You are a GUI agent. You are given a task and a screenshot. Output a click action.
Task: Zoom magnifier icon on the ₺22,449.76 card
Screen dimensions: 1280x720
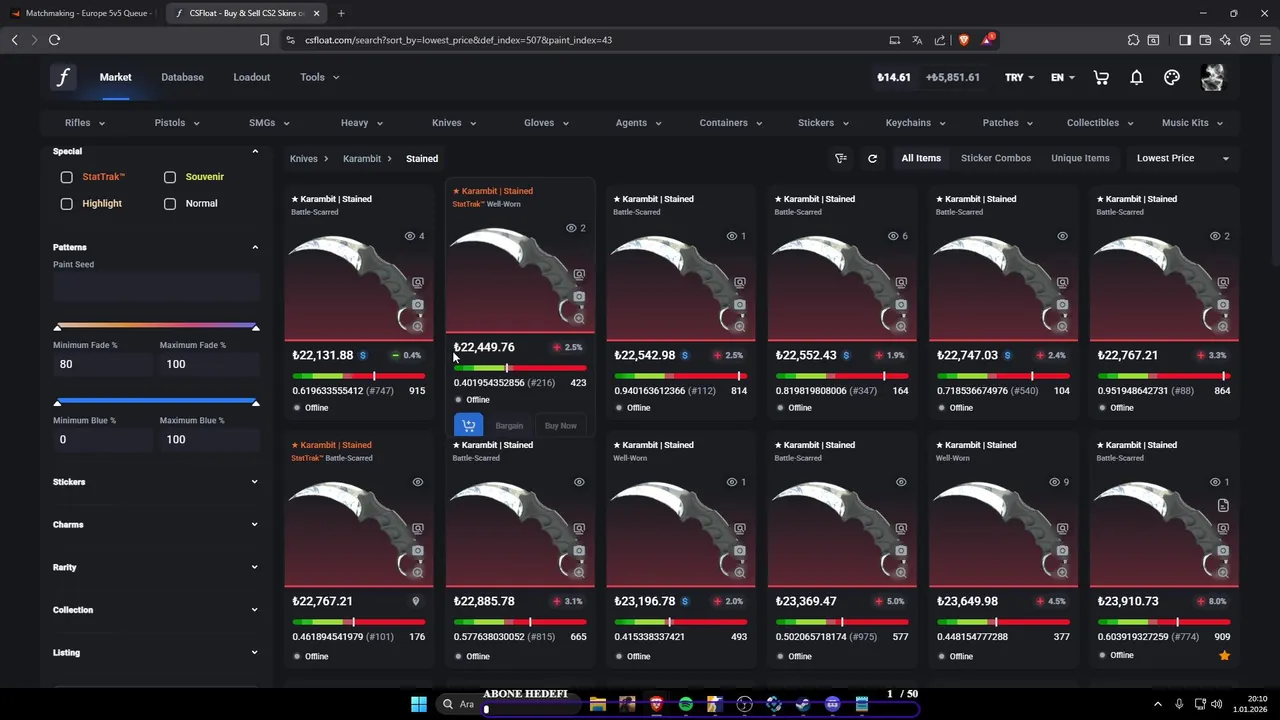click(x=579, y=318)
